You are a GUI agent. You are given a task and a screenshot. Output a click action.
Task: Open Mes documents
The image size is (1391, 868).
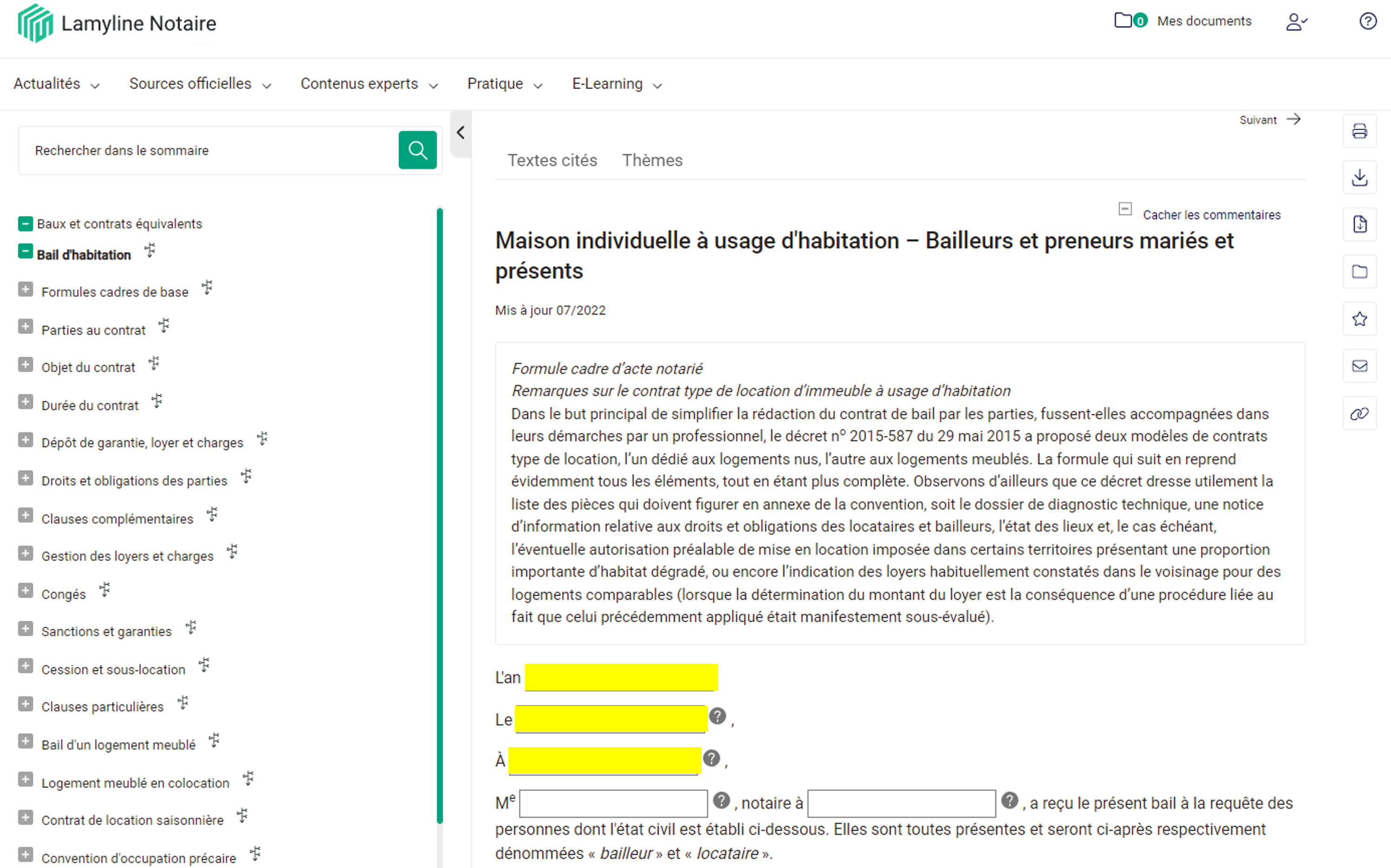click(x=1203, y=21)
